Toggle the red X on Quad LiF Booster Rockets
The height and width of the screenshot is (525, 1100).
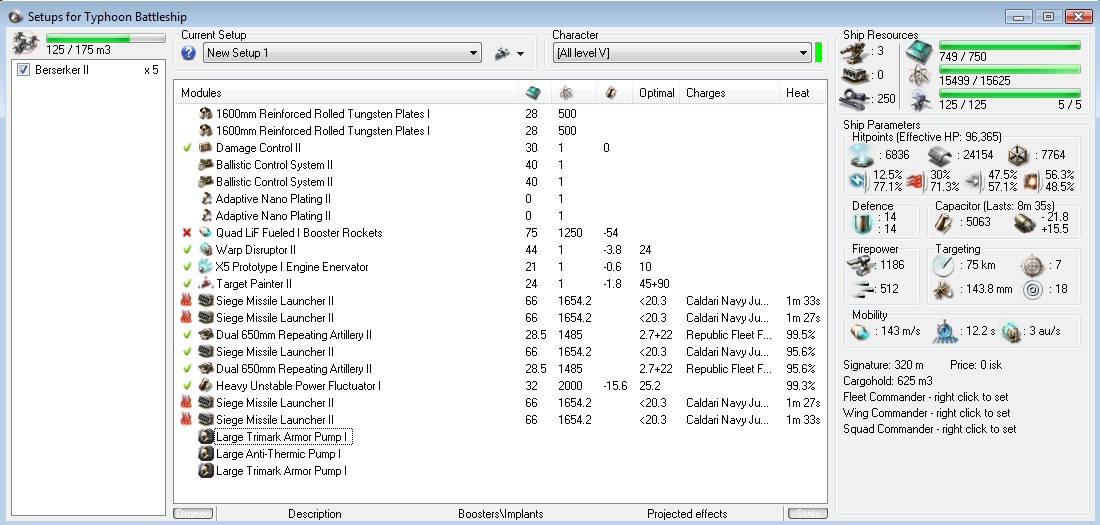pyautogui.click(x=186, y=233)
